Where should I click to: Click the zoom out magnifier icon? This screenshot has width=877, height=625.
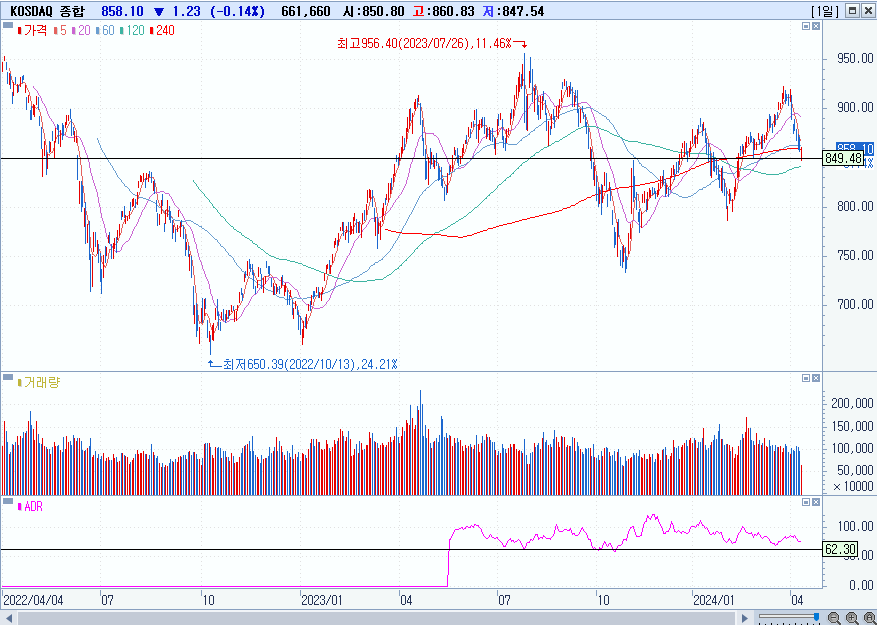(834, 618)
